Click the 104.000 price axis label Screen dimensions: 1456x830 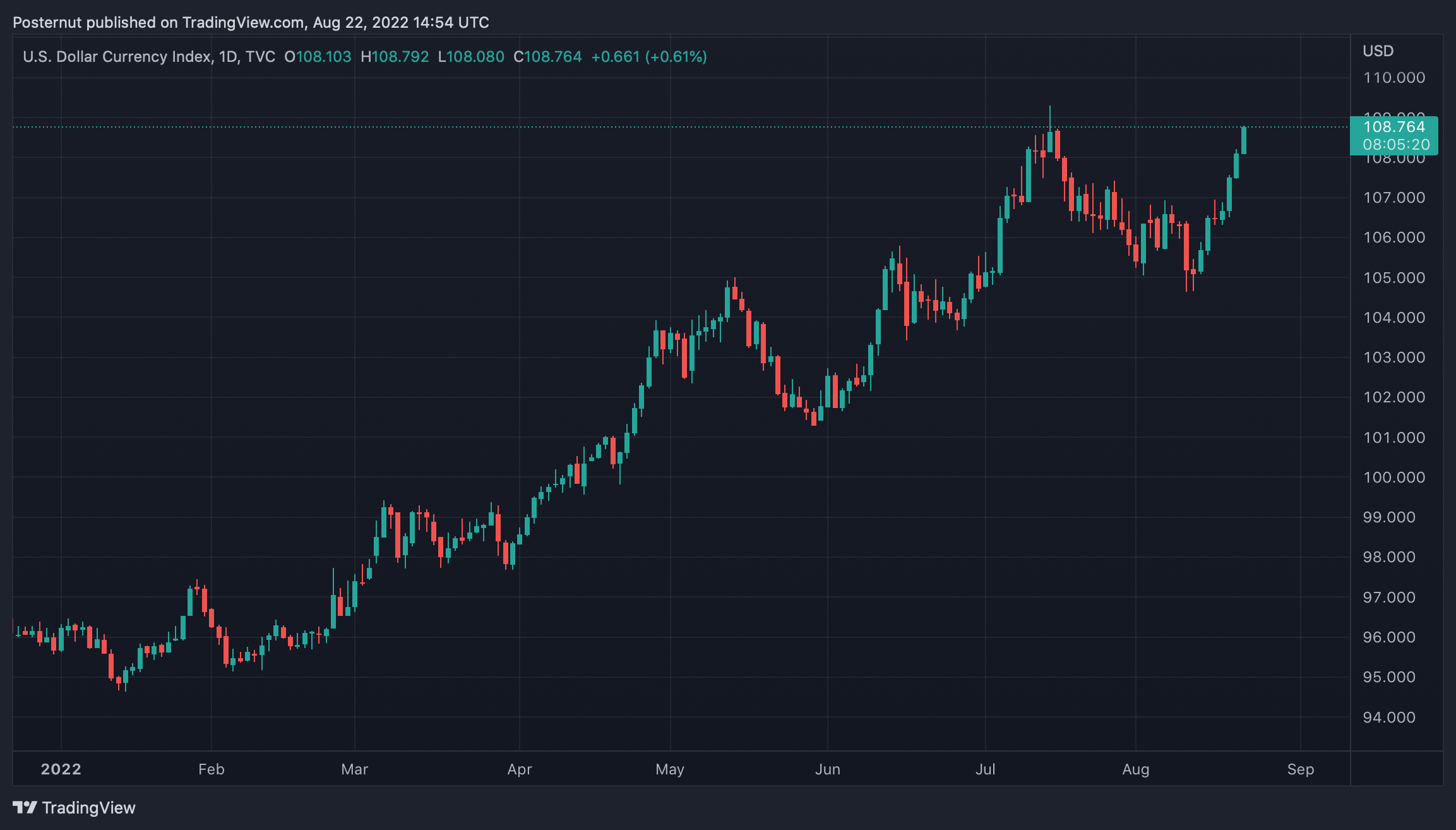click(1394, 318)
